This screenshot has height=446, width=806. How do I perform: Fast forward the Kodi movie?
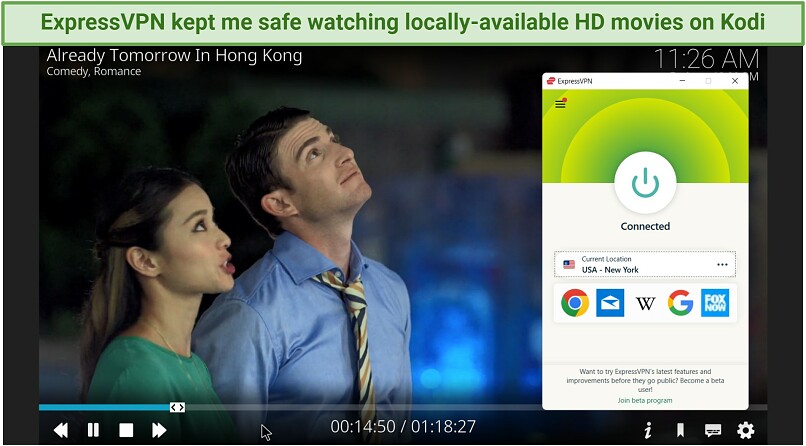159,430
